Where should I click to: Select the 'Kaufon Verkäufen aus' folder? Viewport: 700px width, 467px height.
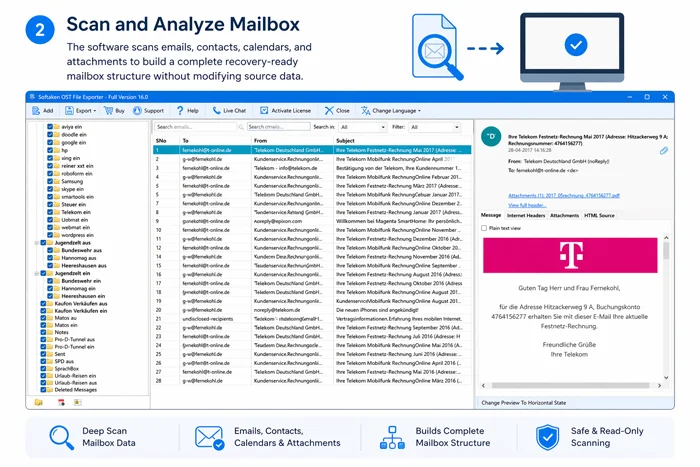pos(80,303)
